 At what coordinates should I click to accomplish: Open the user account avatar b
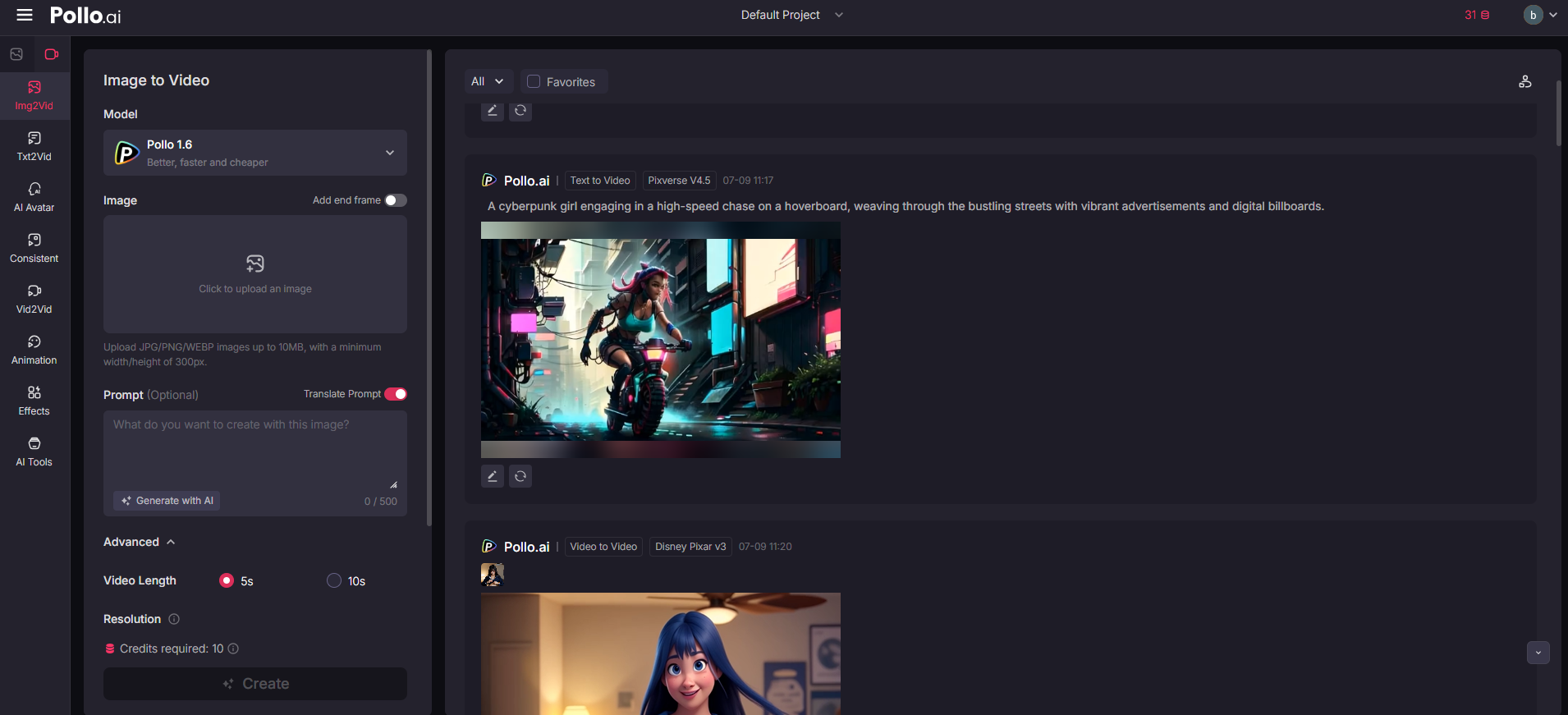tap(1533, 15)
